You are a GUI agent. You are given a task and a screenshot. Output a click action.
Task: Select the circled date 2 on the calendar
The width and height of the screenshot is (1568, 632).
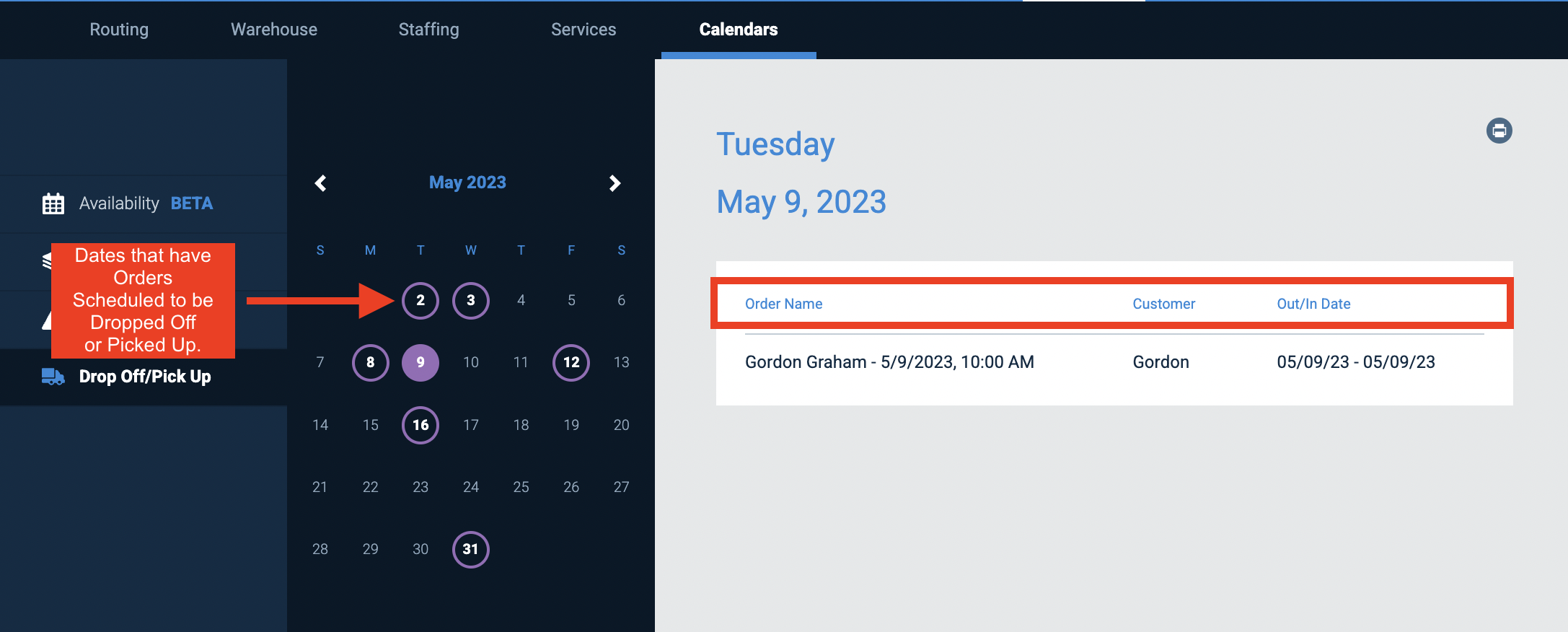420,300
